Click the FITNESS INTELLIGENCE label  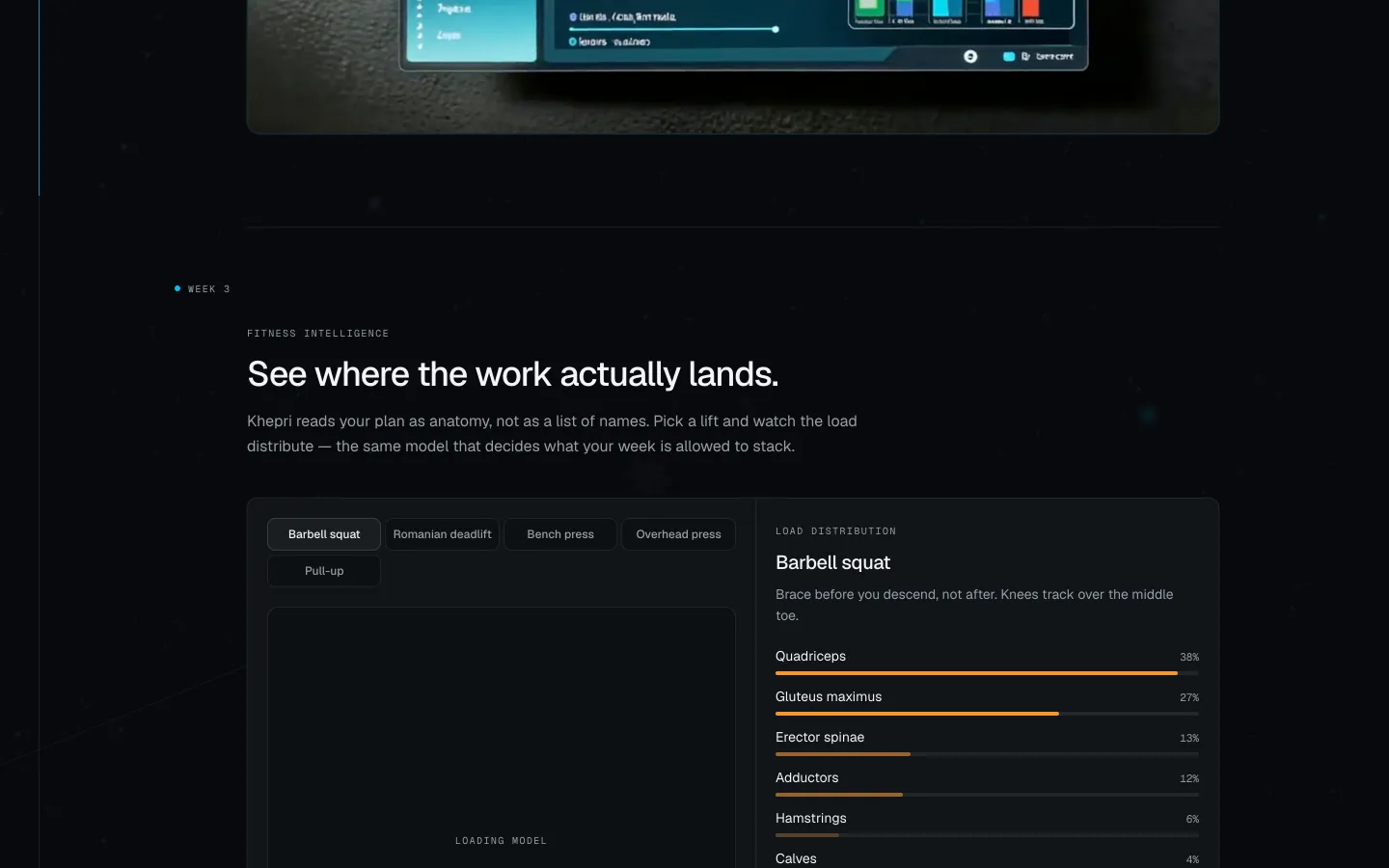tap(317, 334)
